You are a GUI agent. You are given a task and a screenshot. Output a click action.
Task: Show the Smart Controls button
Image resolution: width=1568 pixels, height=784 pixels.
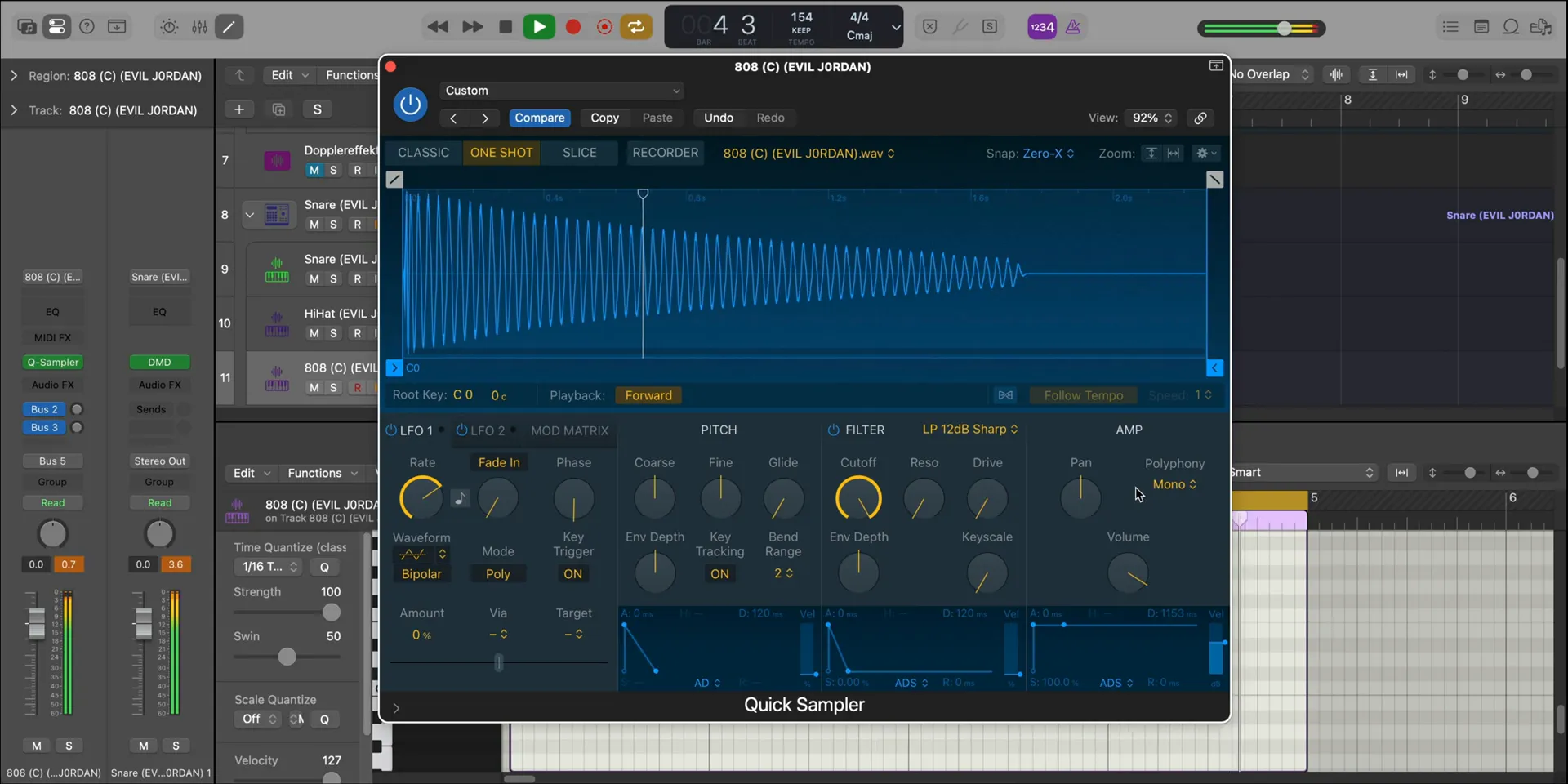tap(169, 27)
